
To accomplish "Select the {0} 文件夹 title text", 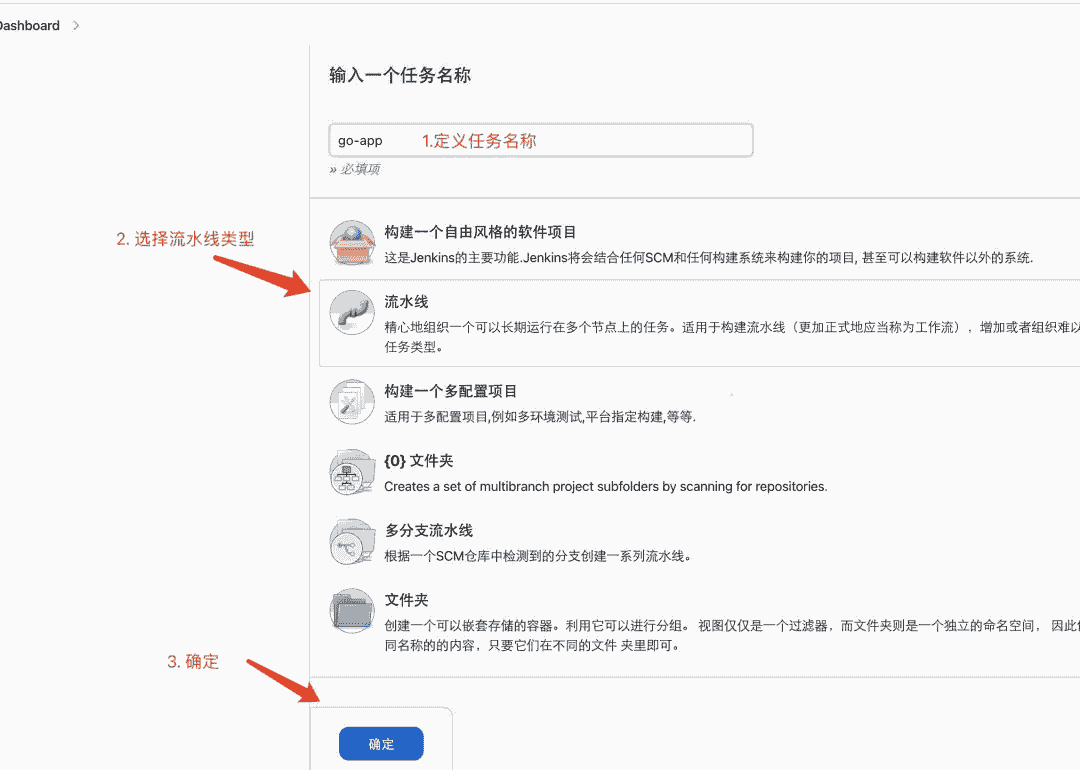I will pos(418,461).
